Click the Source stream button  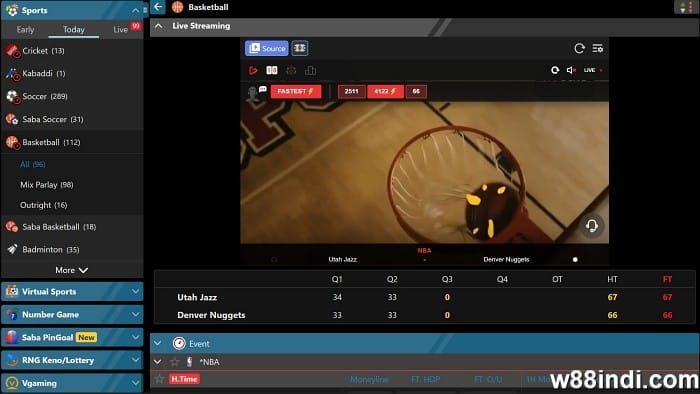pyautogui.click(x=267, y=48)
